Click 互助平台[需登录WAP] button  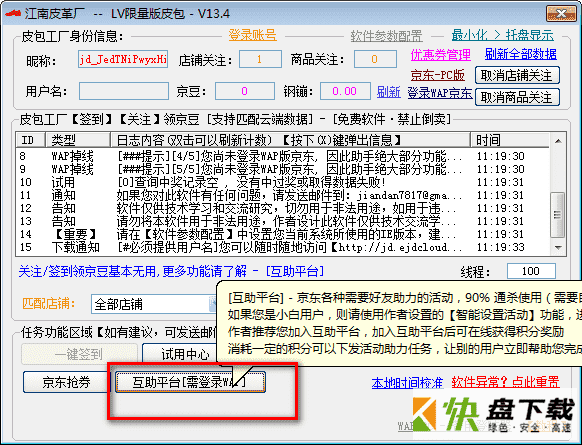click(x=190, y=382)
